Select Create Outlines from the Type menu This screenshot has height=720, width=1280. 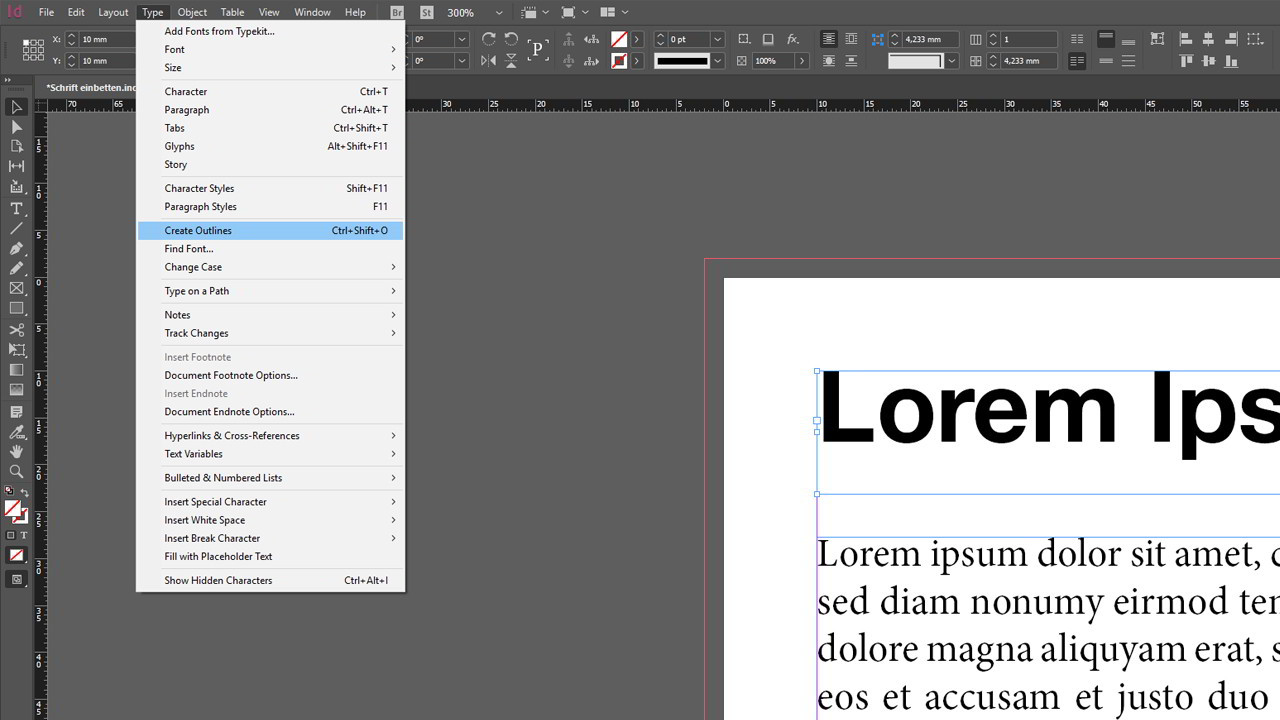point(198,230)
